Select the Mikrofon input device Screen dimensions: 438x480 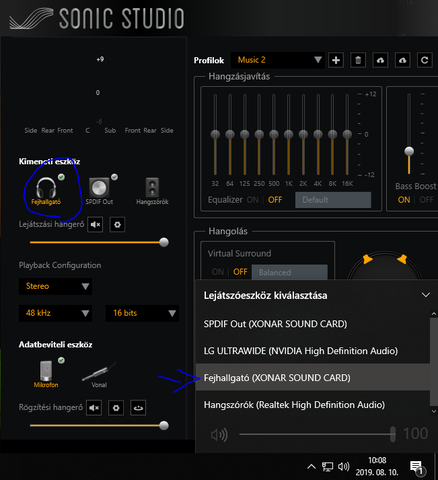point(46,374)
